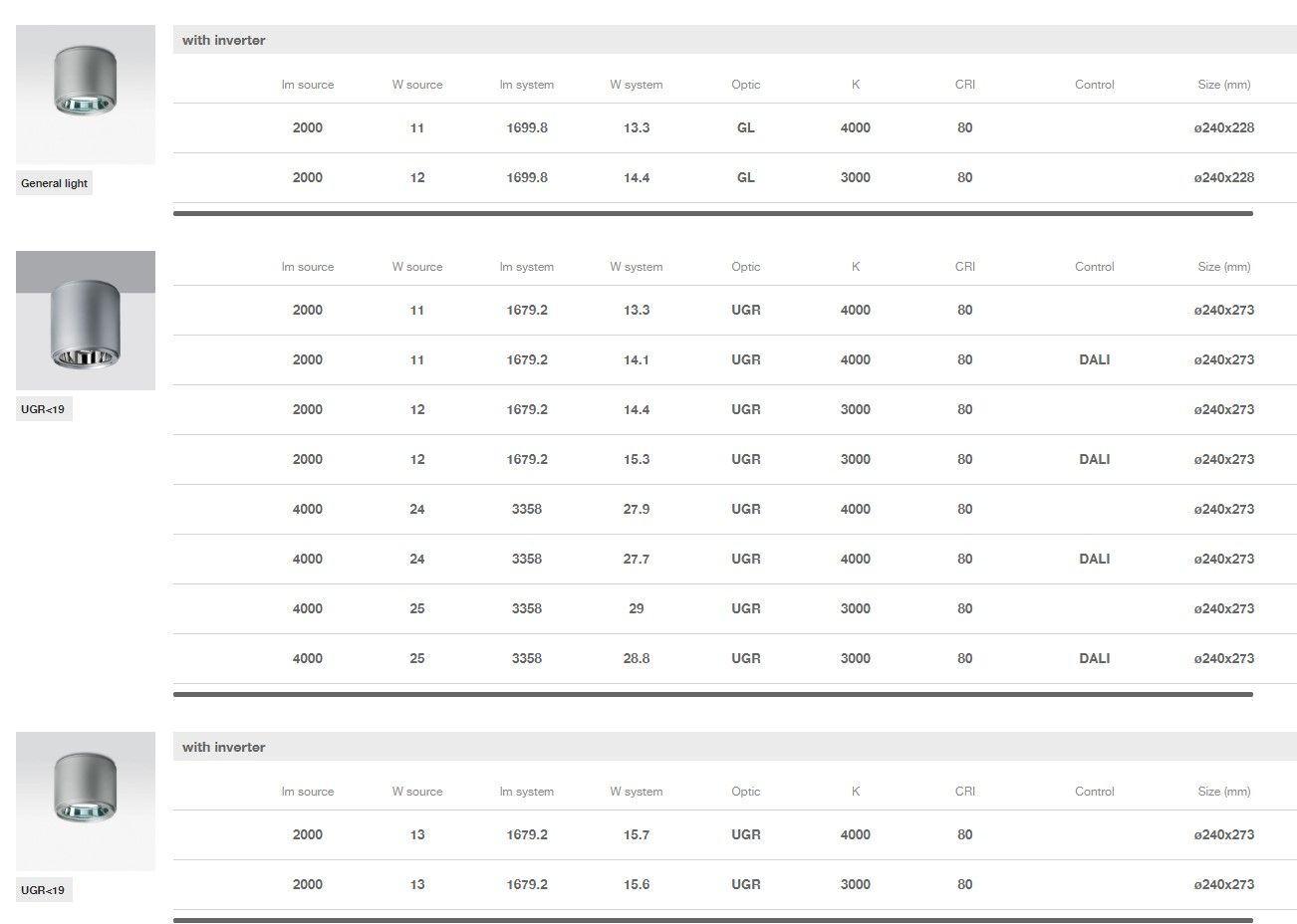Select the 1699.8 lm system value in the 13.3 W row
The width and height of the screenshot is (1297, 924).
tap(526, 127)
